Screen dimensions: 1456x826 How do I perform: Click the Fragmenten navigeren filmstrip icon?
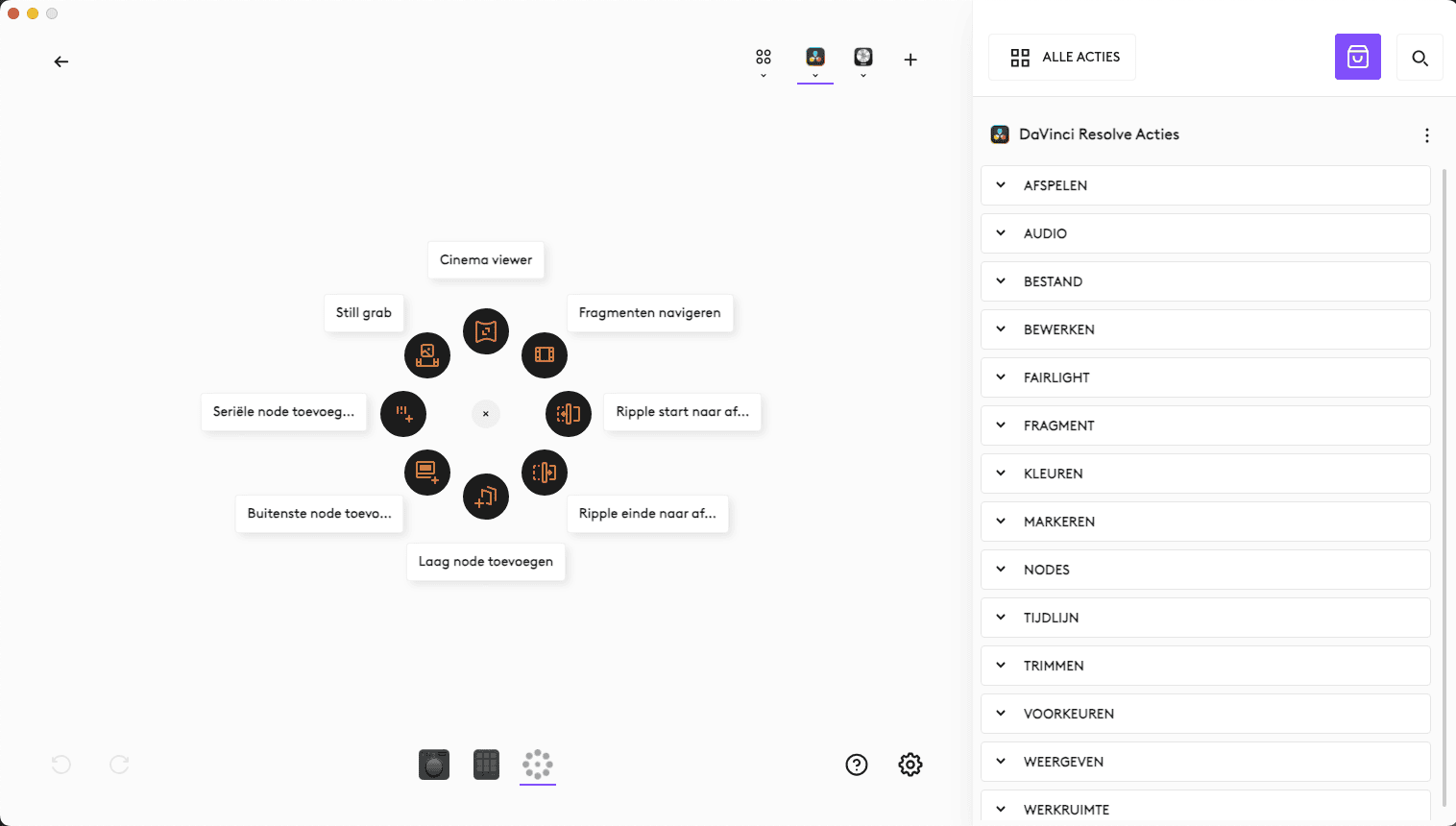[545, 354]
